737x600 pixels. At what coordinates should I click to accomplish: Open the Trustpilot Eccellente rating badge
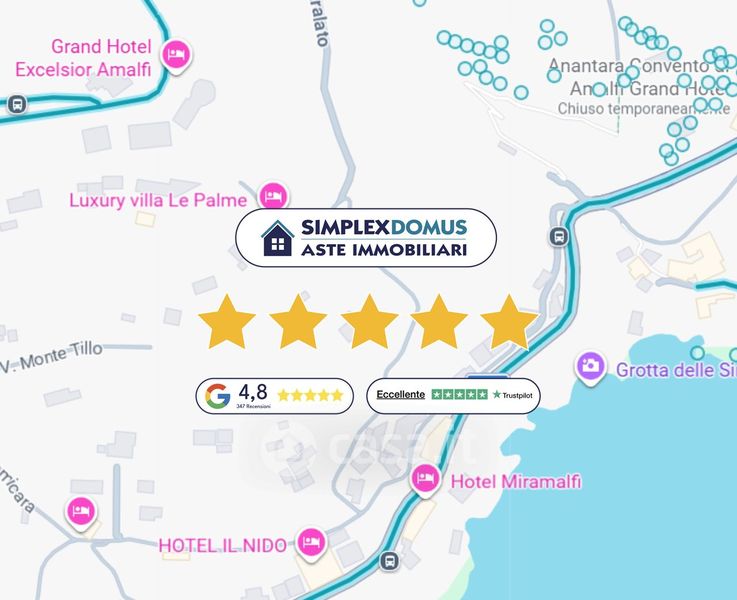(x=453, y=396)
